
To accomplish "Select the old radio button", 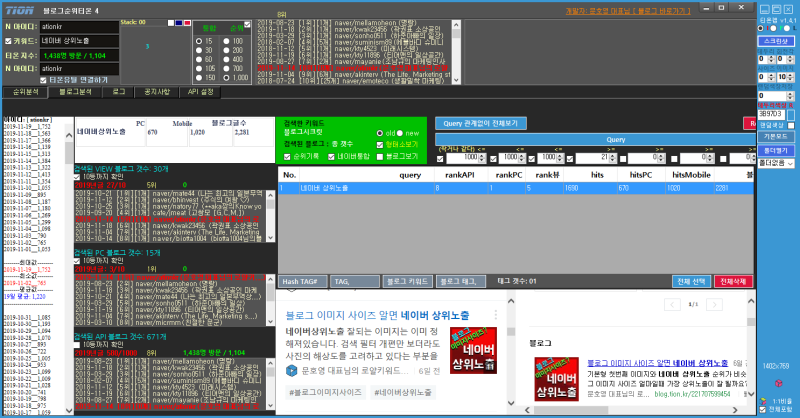I will [380, 133].
